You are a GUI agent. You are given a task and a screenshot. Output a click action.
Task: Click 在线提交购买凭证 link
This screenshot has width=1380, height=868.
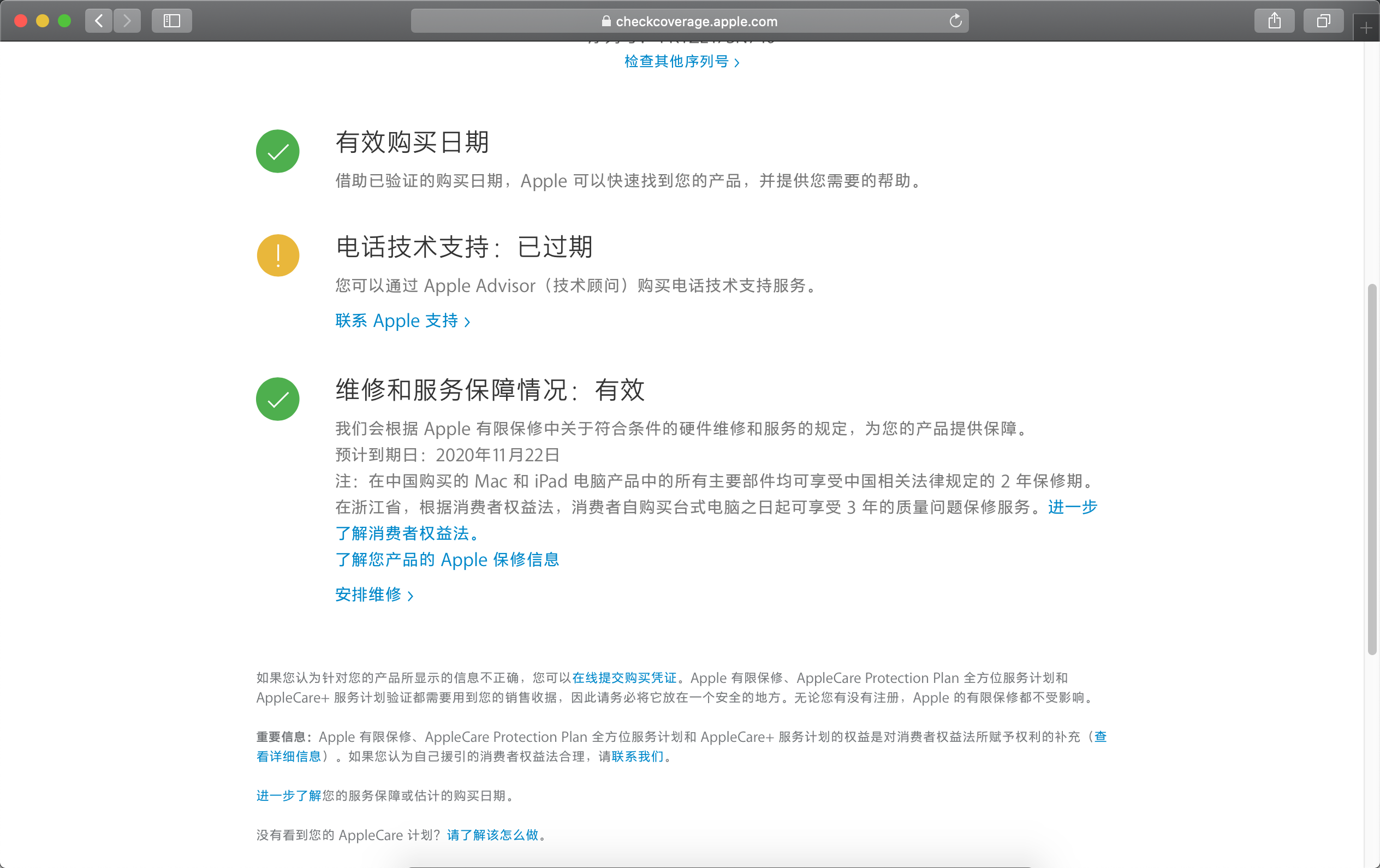[x=623, y=678]
